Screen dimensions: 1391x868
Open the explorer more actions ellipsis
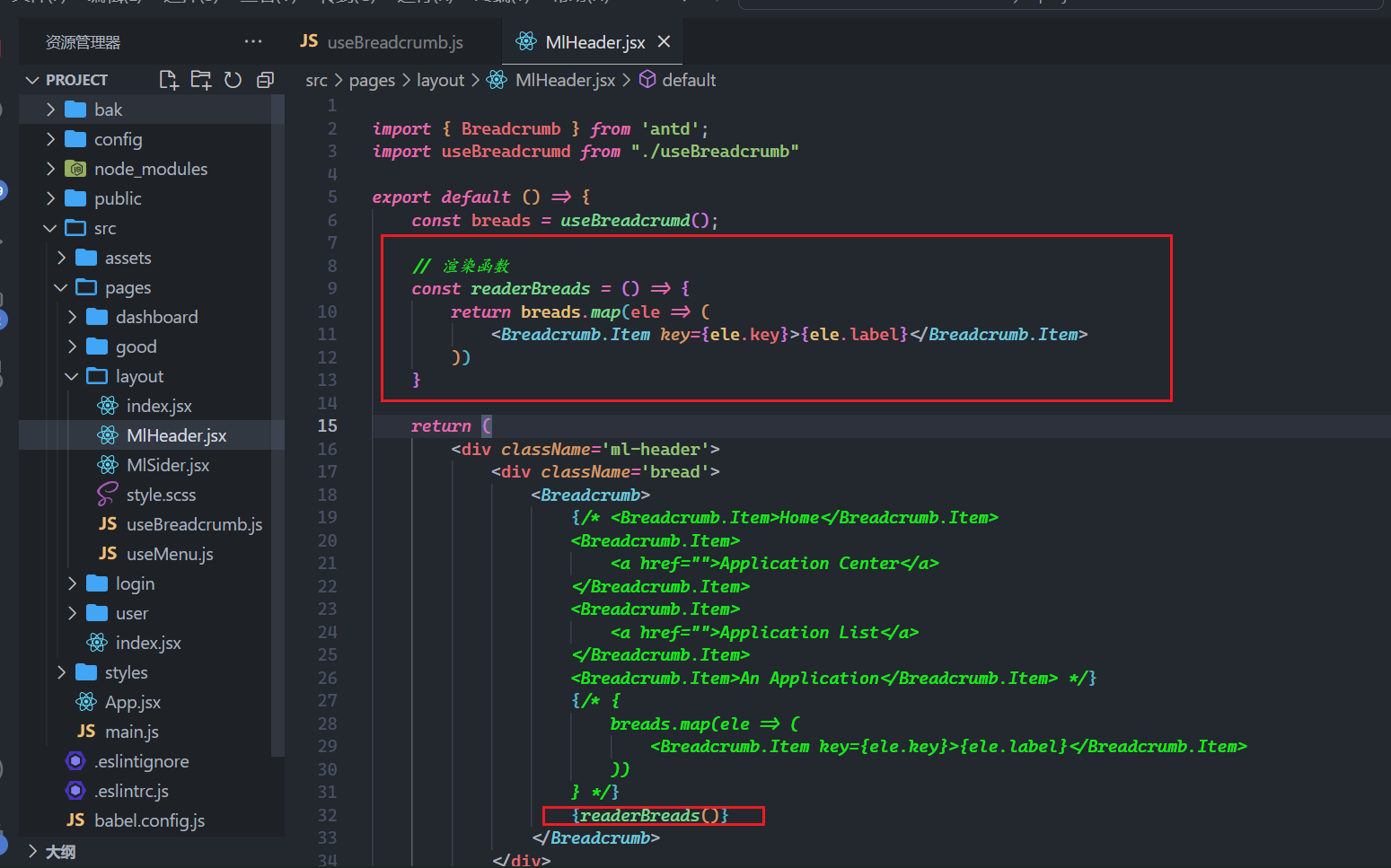coord(253,41)
